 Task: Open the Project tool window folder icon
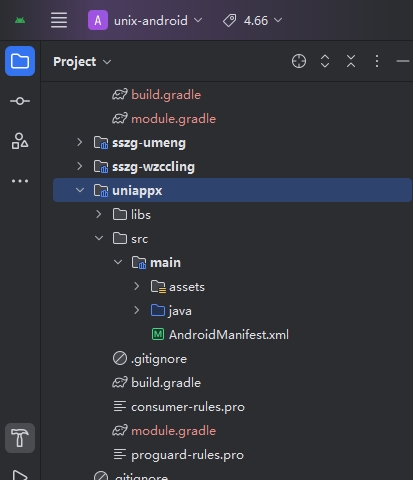tap(20, 61)
